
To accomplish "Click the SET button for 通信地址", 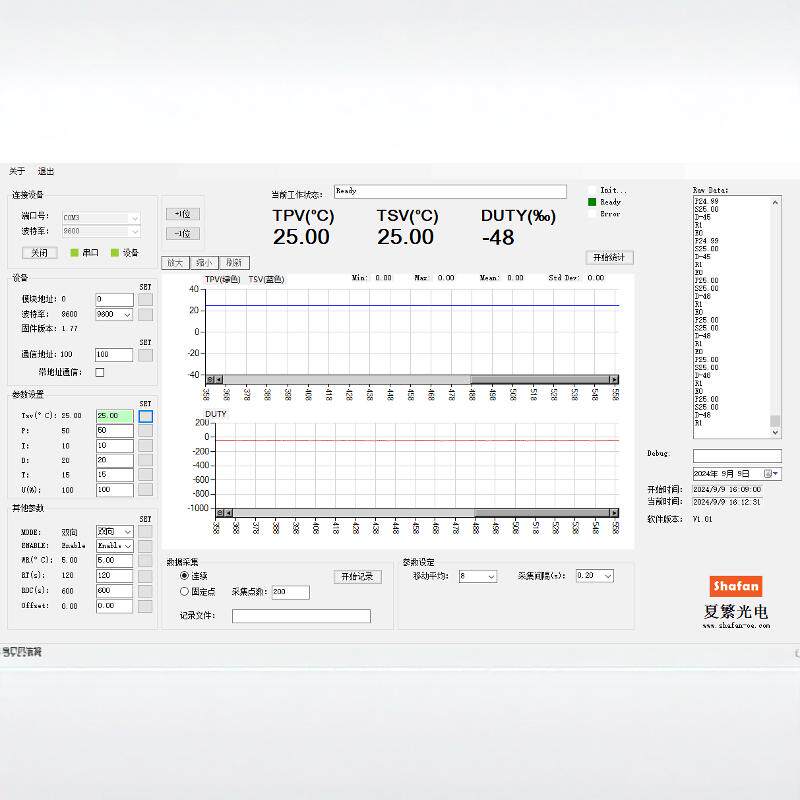I will coord(145,355).
